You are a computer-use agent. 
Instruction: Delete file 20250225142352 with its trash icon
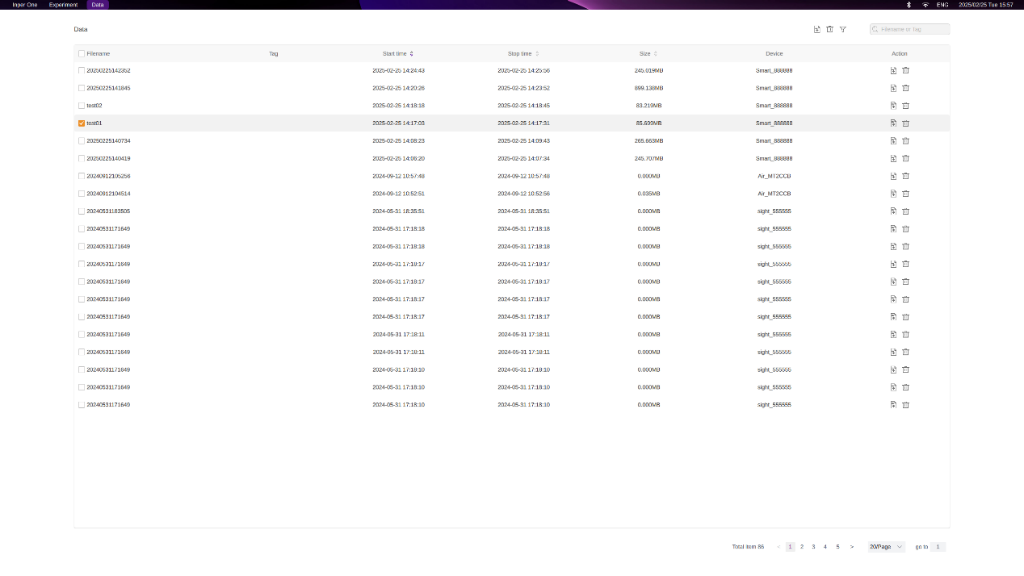click(906, 71)
